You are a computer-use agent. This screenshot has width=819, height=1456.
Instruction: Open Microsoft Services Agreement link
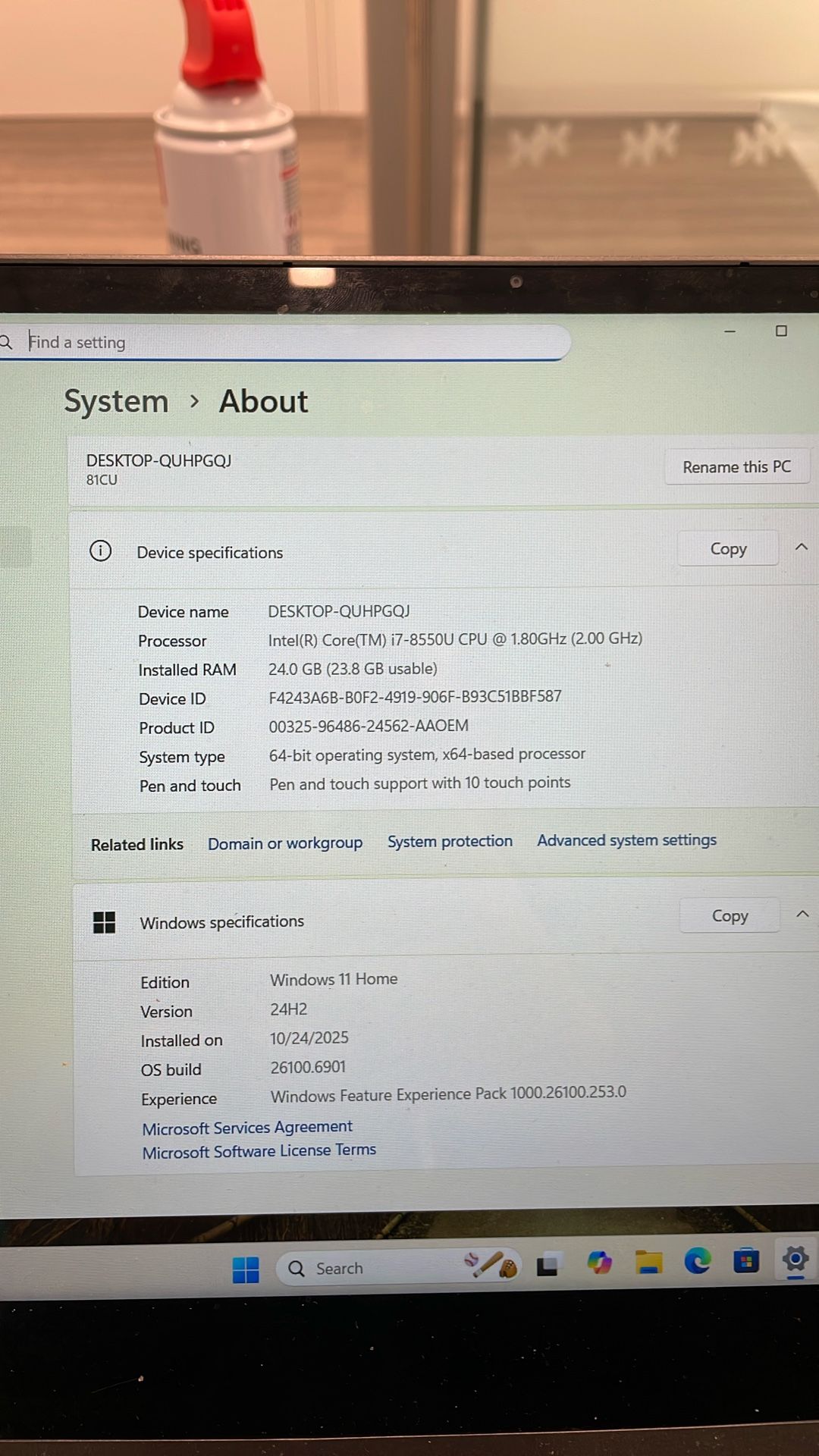247,1128
